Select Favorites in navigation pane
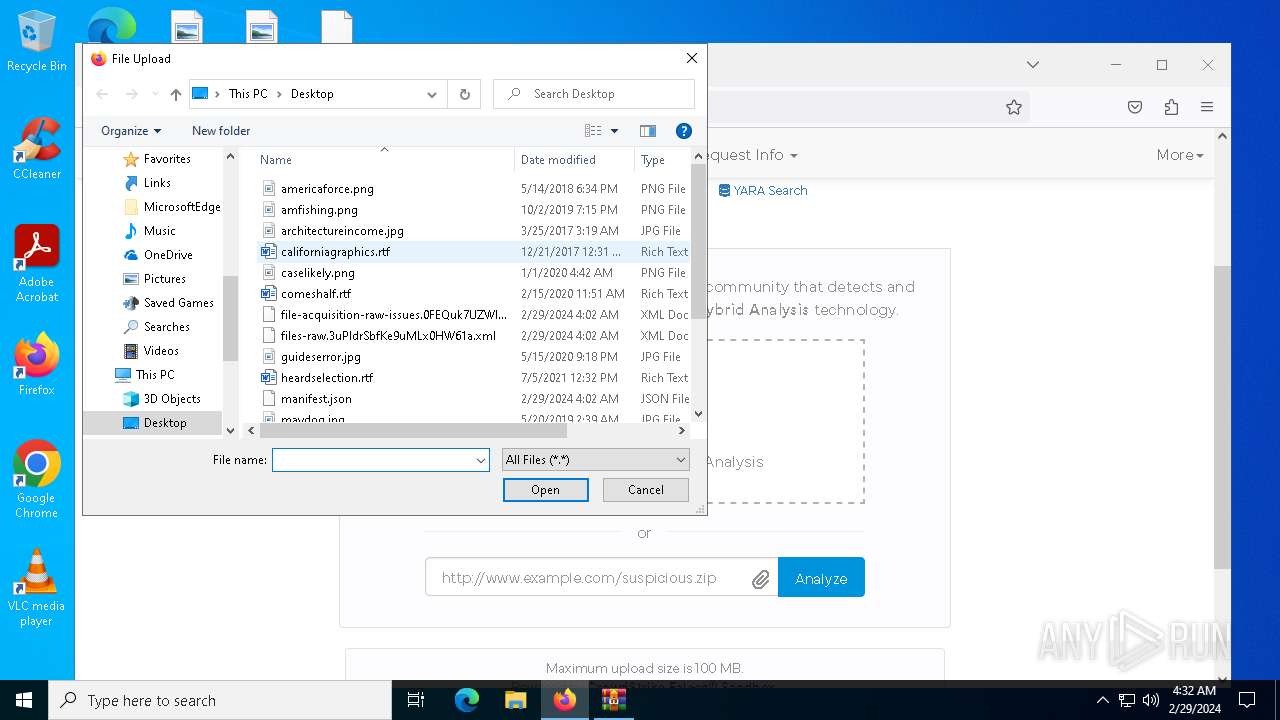 (167, 159)
